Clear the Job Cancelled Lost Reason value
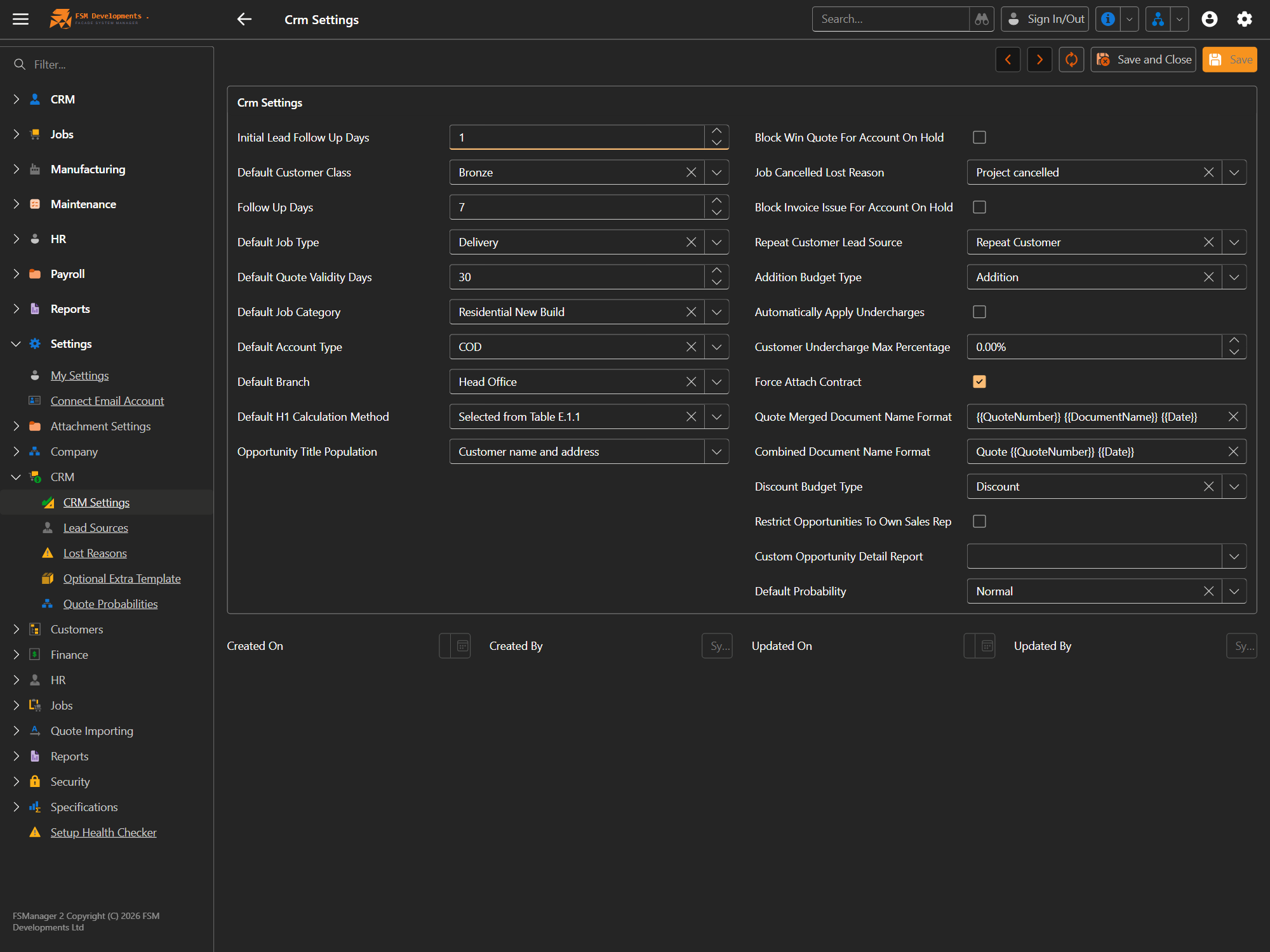 (1209, 172)
